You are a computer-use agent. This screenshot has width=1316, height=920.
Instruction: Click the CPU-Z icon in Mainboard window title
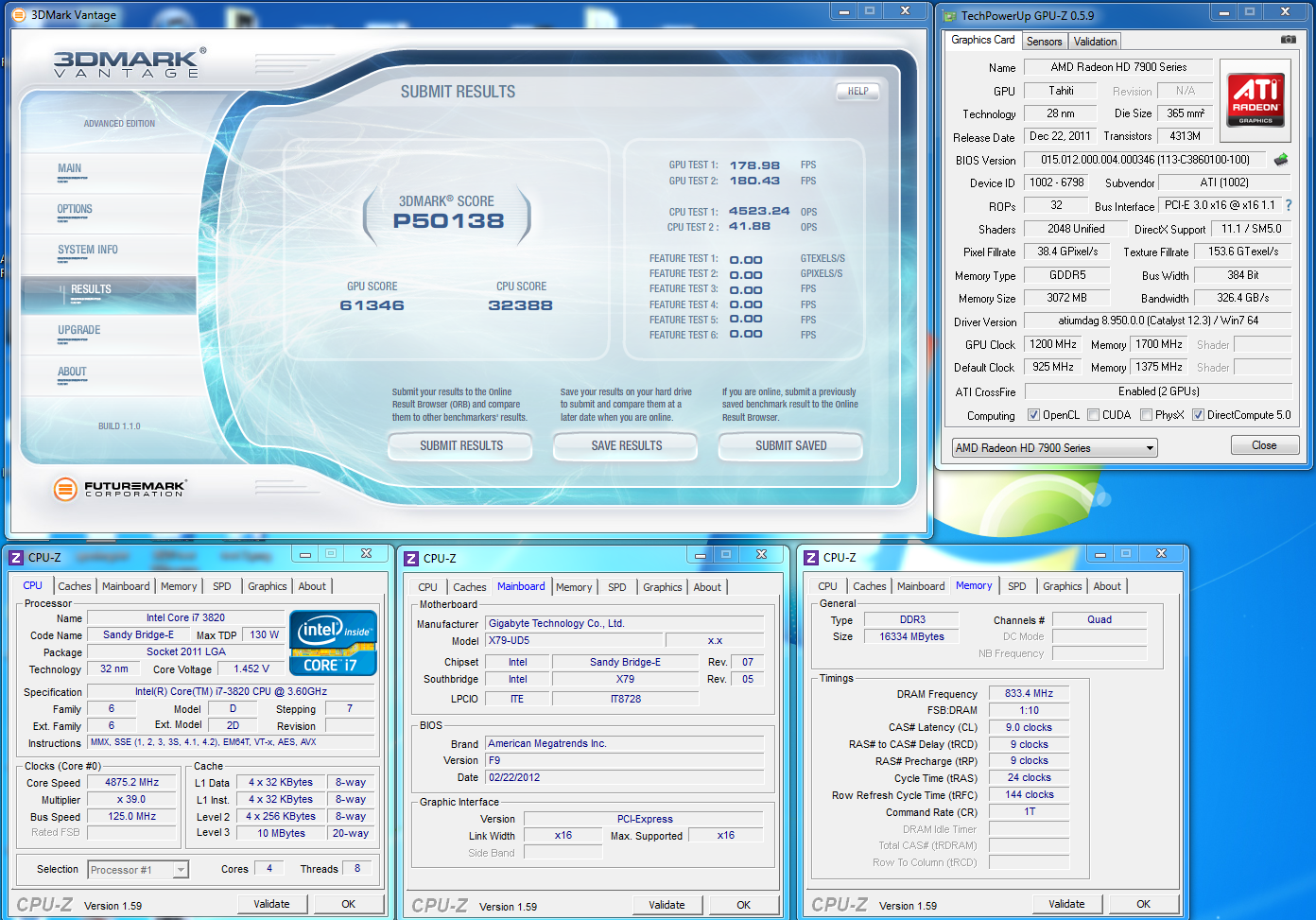point(411,559)
